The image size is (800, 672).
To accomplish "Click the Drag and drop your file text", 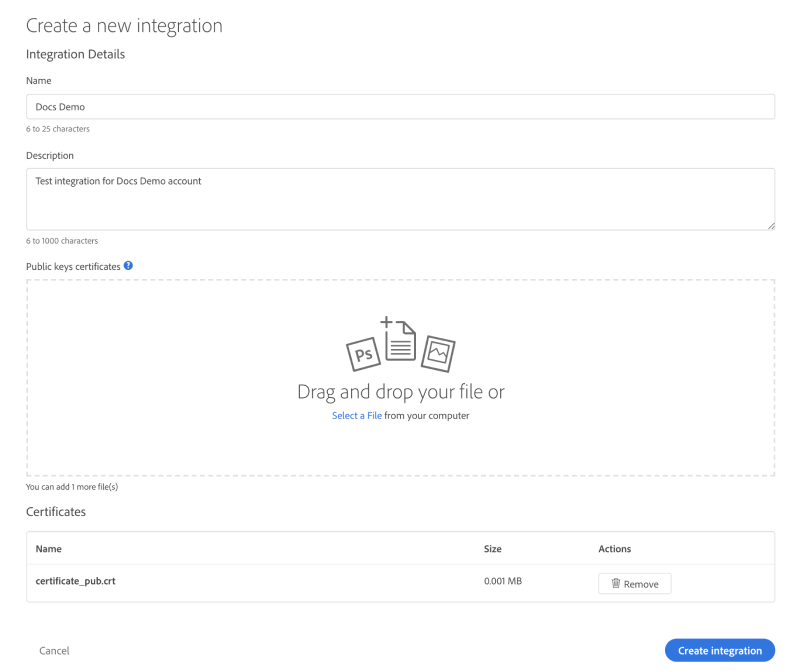I will click(400, 392).
